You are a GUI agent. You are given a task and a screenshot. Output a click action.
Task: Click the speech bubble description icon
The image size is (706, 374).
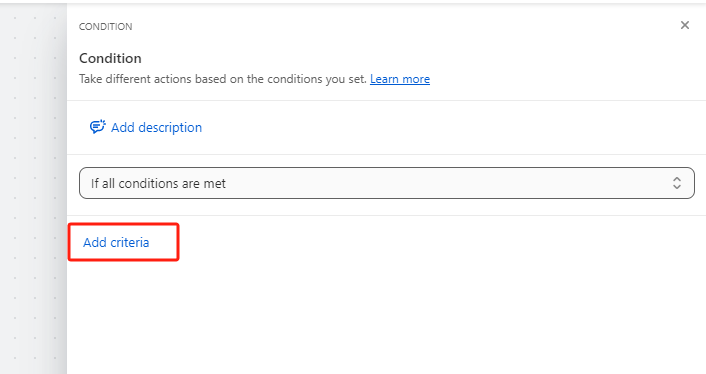tap(97, 127)
